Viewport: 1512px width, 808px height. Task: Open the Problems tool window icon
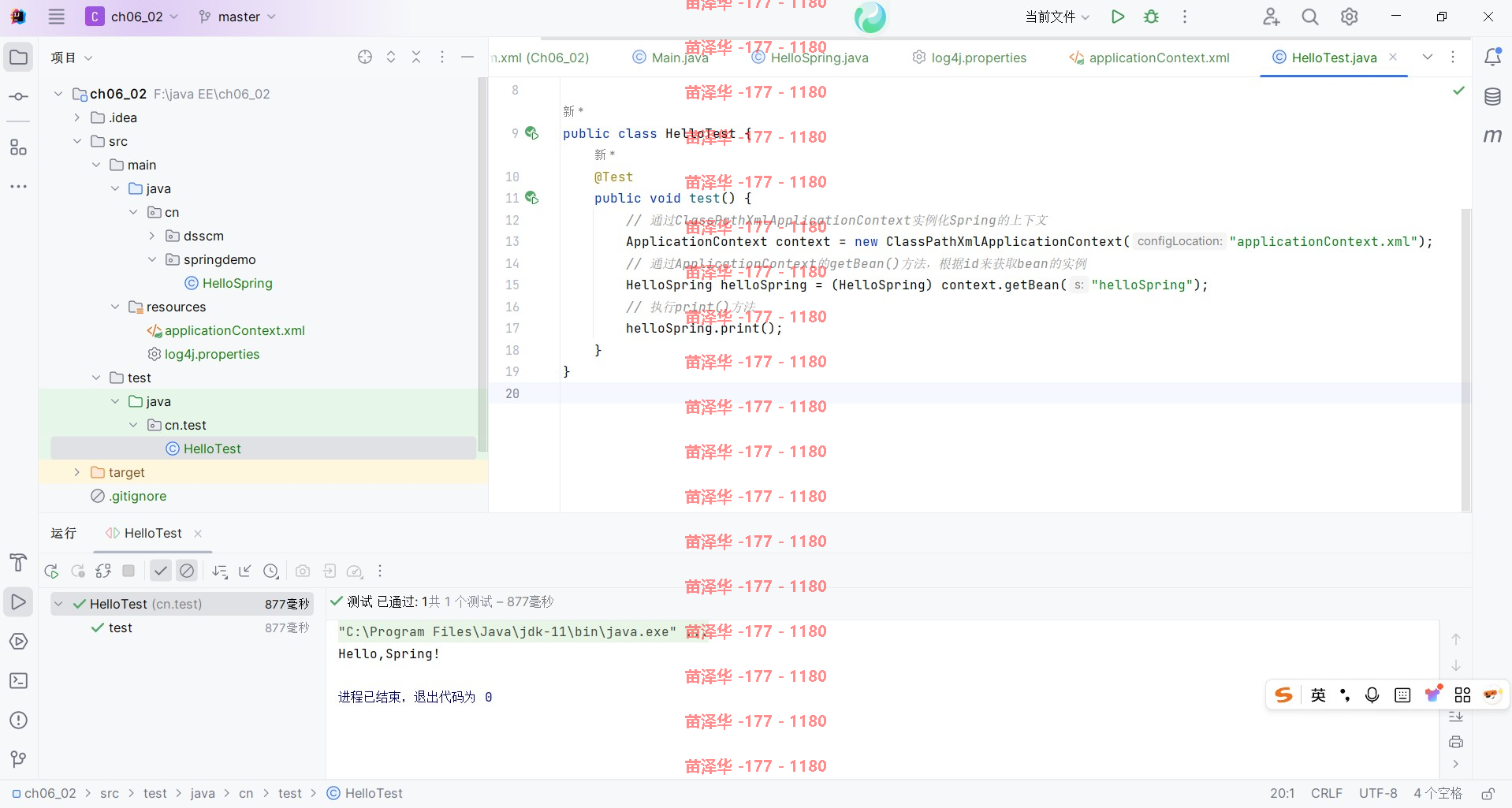coord(18,720)
